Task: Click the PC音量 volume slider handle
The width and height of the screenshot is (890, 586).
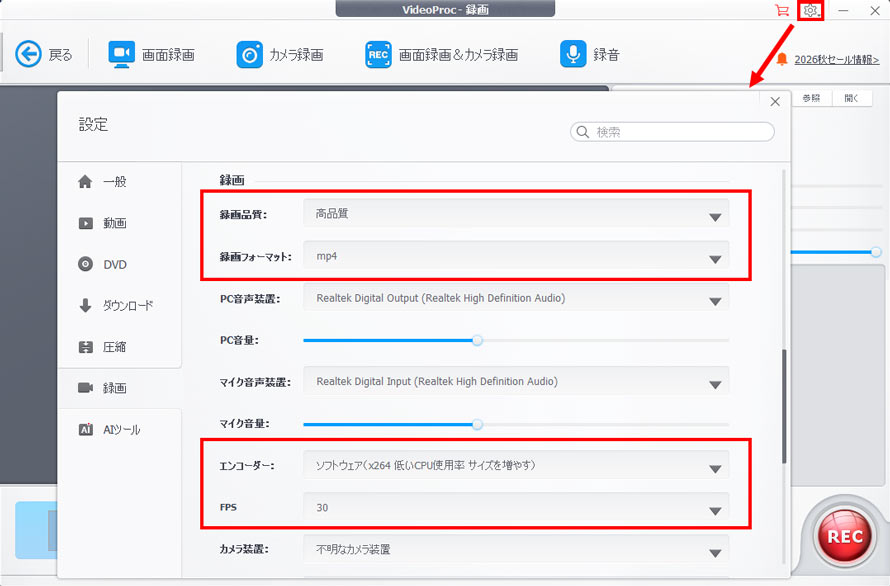Action: point(477,340)
